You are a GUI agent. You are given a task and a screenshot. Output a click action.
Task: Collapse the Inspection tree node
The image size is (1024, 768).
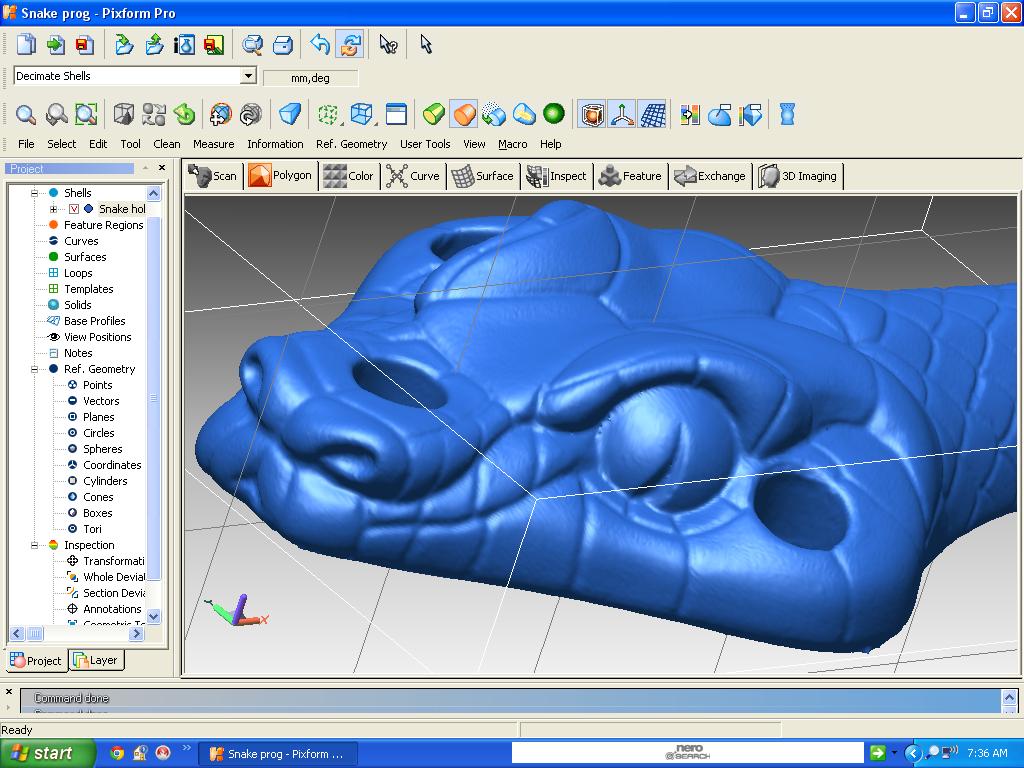tap(35, 545)
